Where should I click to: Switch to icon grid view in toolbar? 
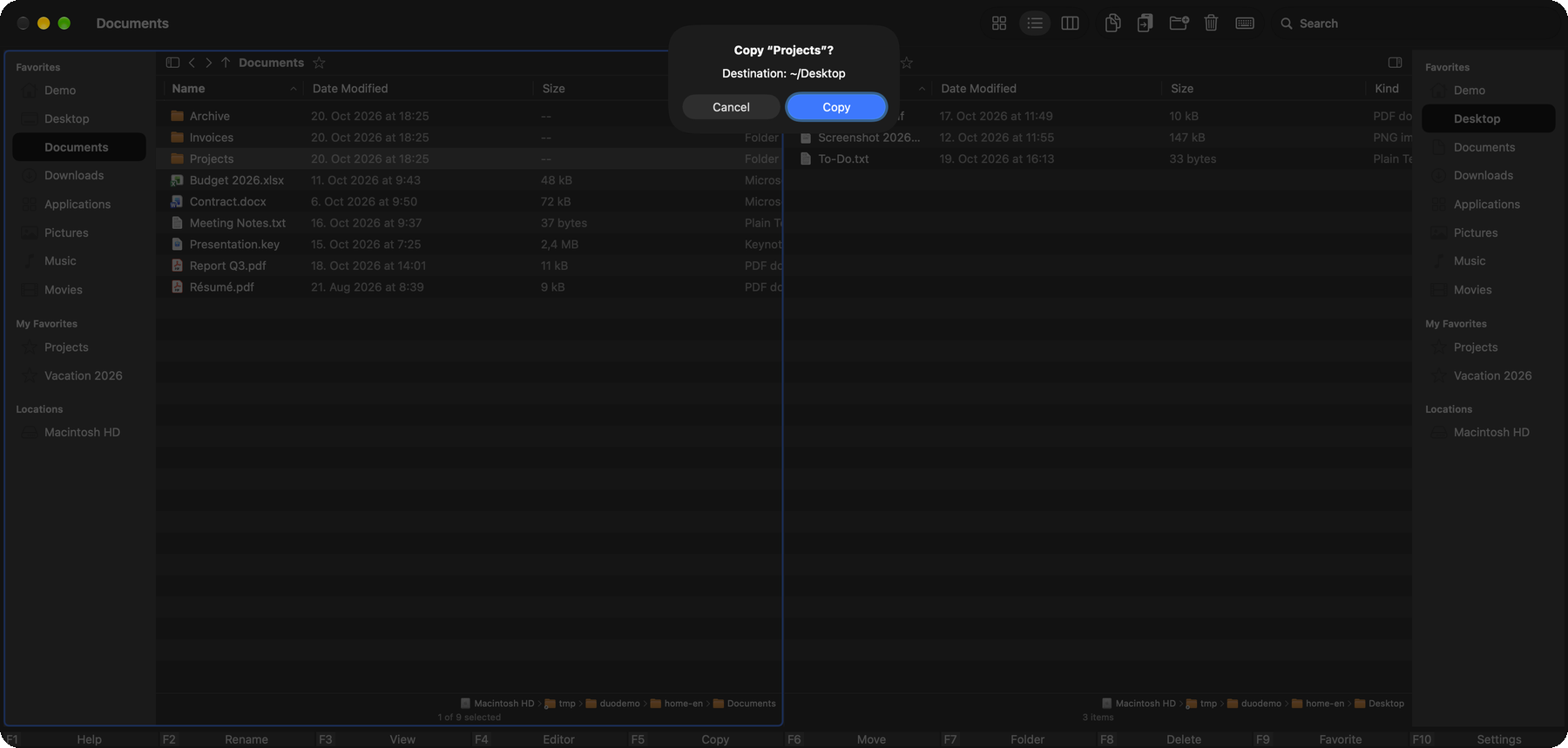999,24
